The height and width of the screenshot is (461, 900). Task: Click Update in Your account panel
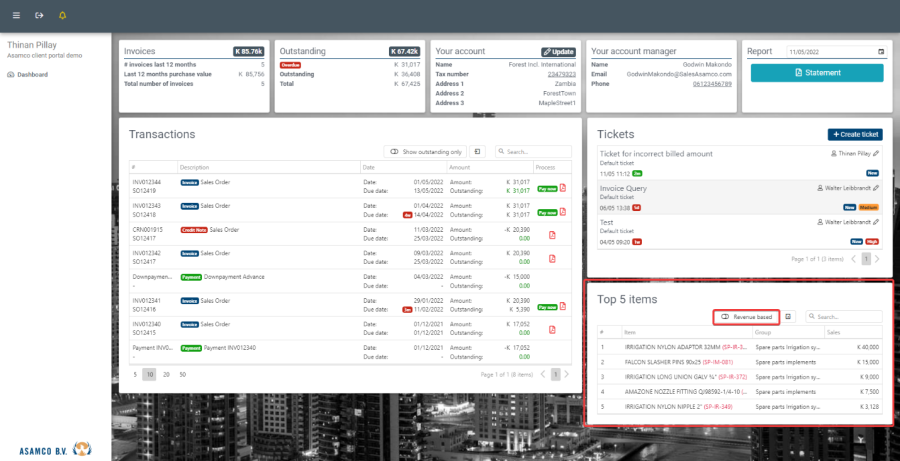pos(559,51)
